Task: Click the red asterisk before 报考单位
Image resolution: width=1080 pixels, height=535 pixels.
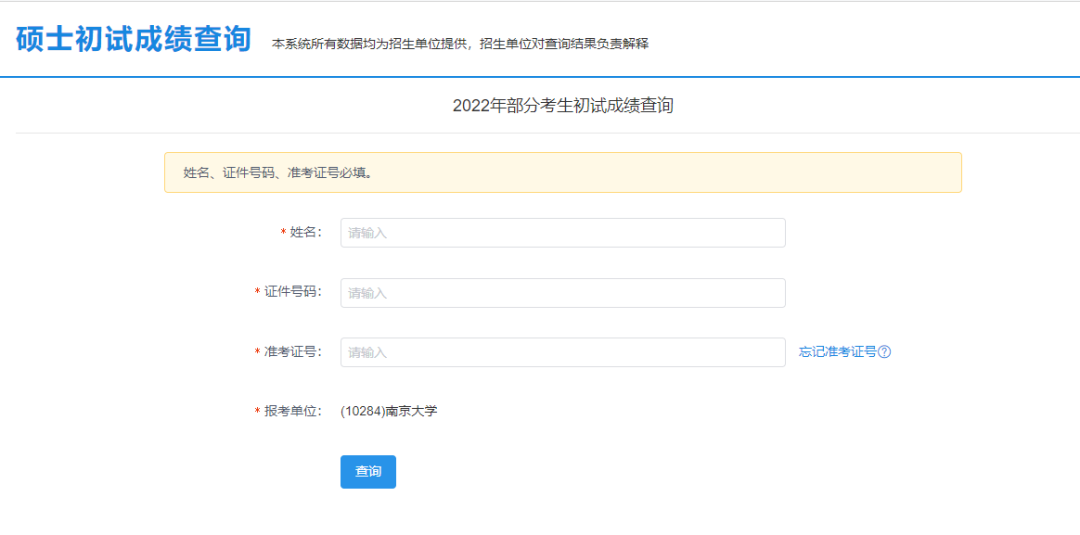Action: [258, 412]
